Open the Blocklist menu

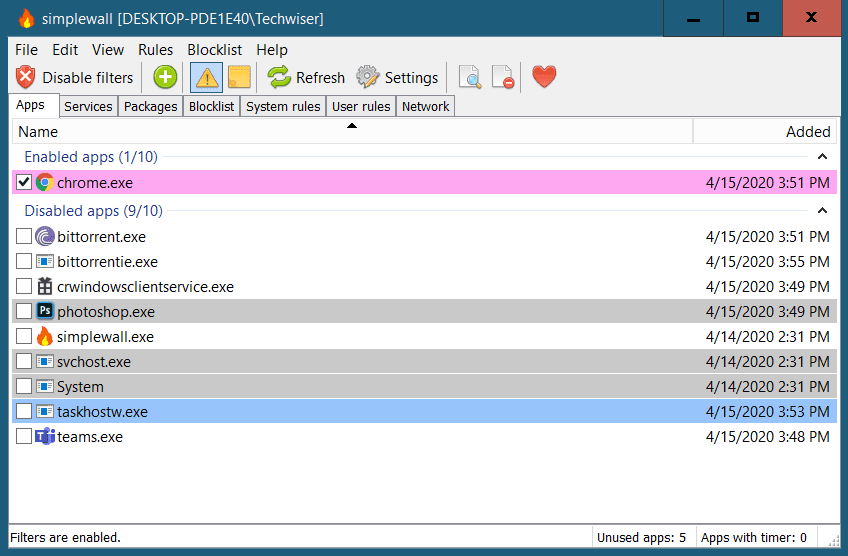[x=215, y=50]
